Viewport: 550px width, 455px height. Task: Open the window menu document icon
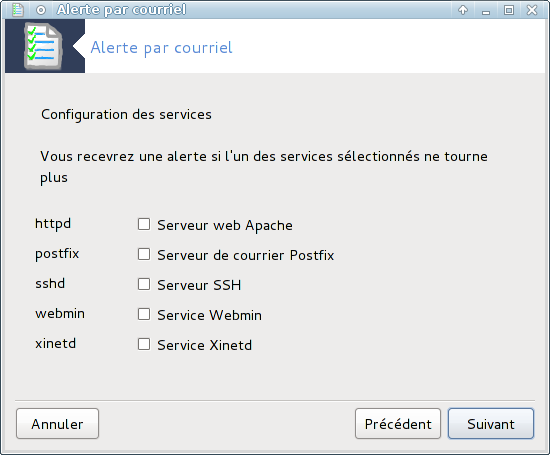pos(18,10)
